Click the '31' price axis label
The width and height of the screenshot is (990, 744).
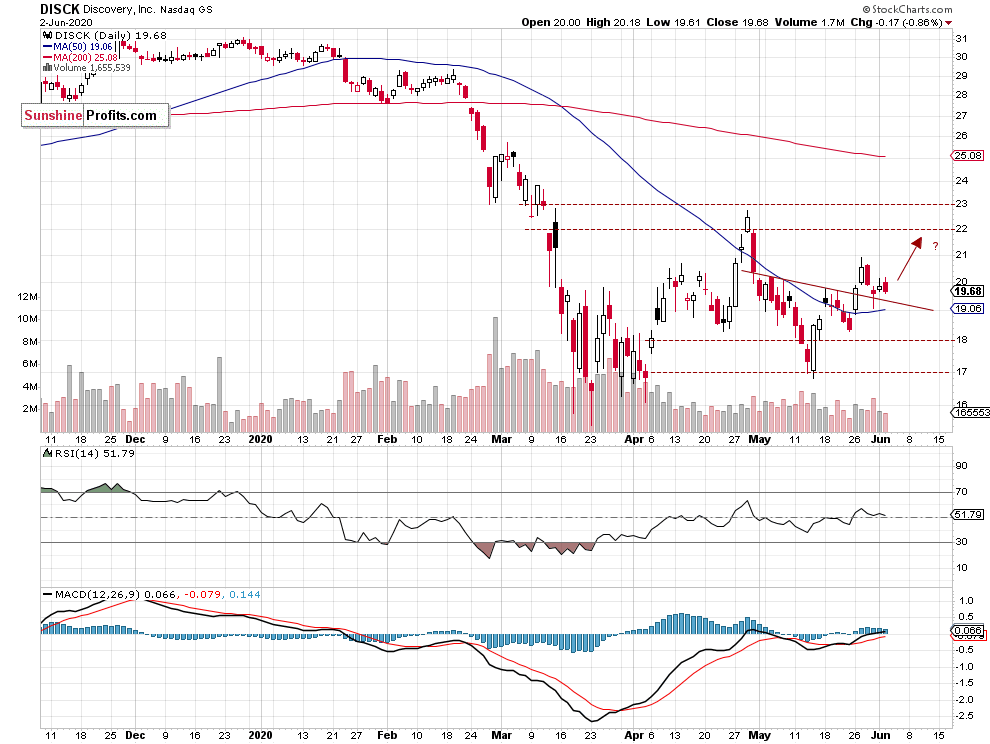click(x=962, y=39)
